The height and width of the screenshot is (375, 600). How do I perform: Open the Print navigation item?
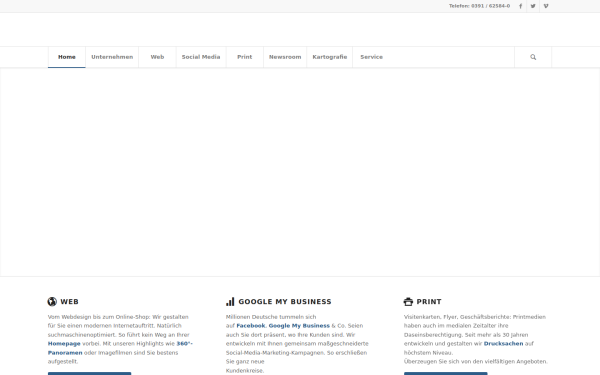245,57
